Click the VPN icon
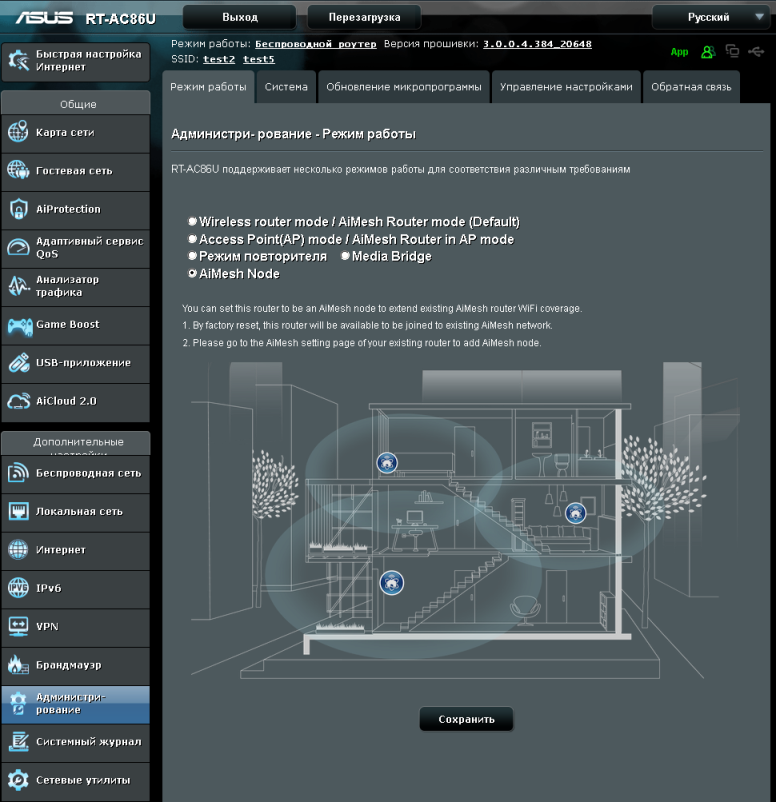Image resolution: width=776 pixels, height=802 pixels. coord(18,626)
